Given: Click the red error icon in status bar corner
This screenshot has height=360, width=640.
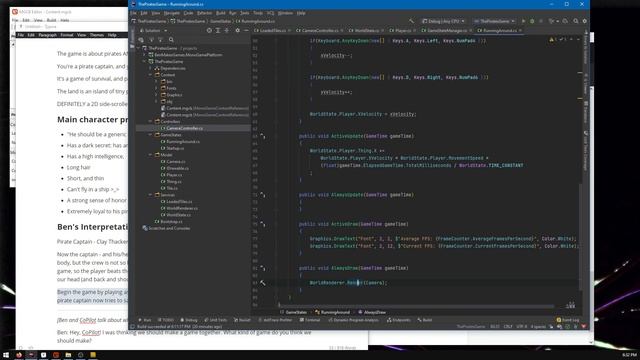Looking at the screenshot, I should click(x=584, y=327).
